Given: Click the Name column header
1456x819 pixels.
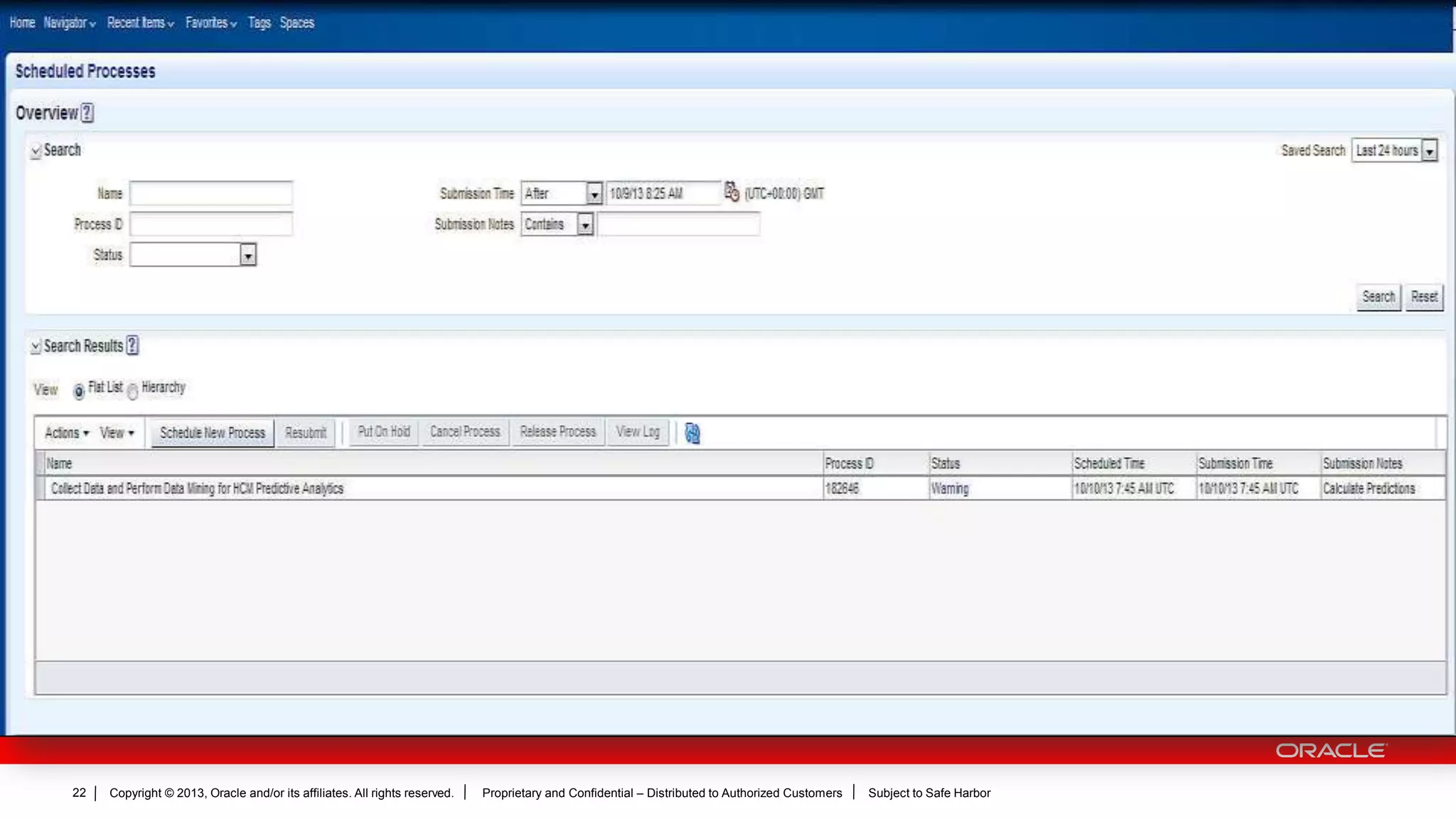Looking at the screenshot, I should tap(433, 464).
